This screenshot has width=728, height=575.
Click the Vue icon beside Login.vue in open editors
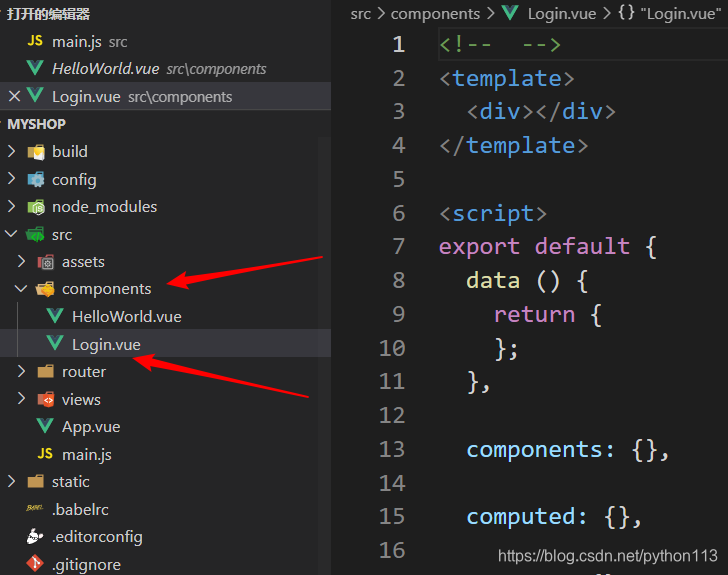(x=35, y=96)
